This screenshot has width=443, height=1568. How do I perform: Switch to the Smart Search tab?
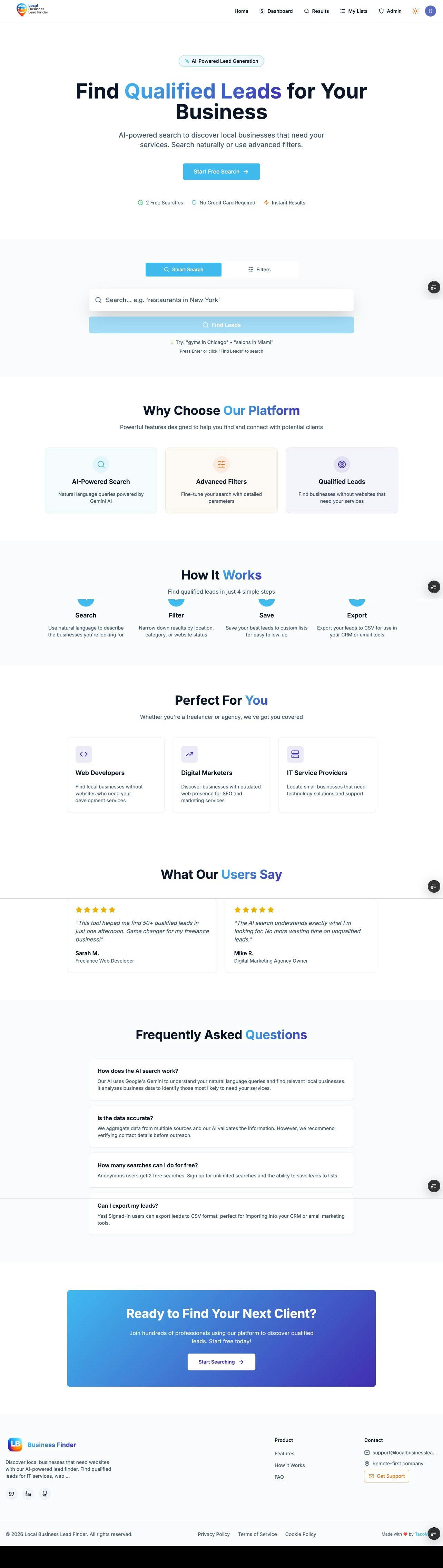pyautogui.click(x=184, y=269)
